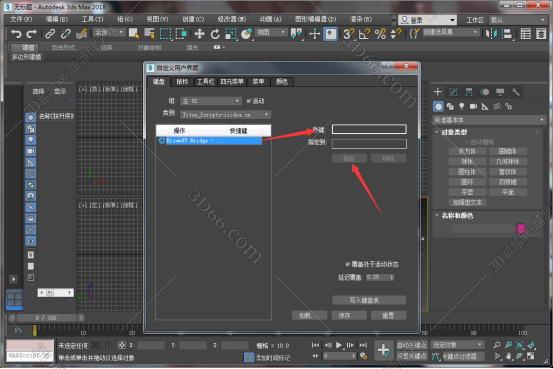The width and height of the screenshot is (553, 369).
Task: Click the Unlink Selection broken chain icon
Action: tap(66, 34)
